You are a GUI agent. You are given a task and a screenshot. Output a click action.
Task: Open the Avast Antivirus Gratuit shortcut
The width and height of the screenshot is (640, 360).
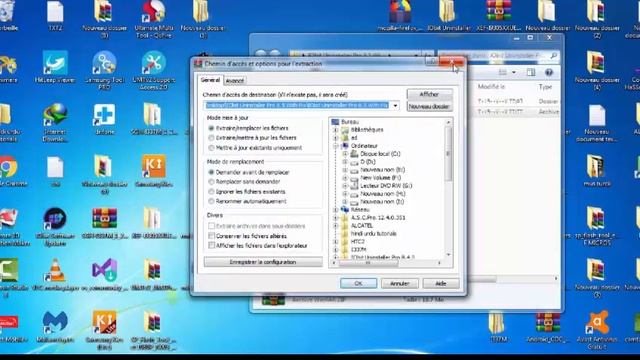(597, 322)
